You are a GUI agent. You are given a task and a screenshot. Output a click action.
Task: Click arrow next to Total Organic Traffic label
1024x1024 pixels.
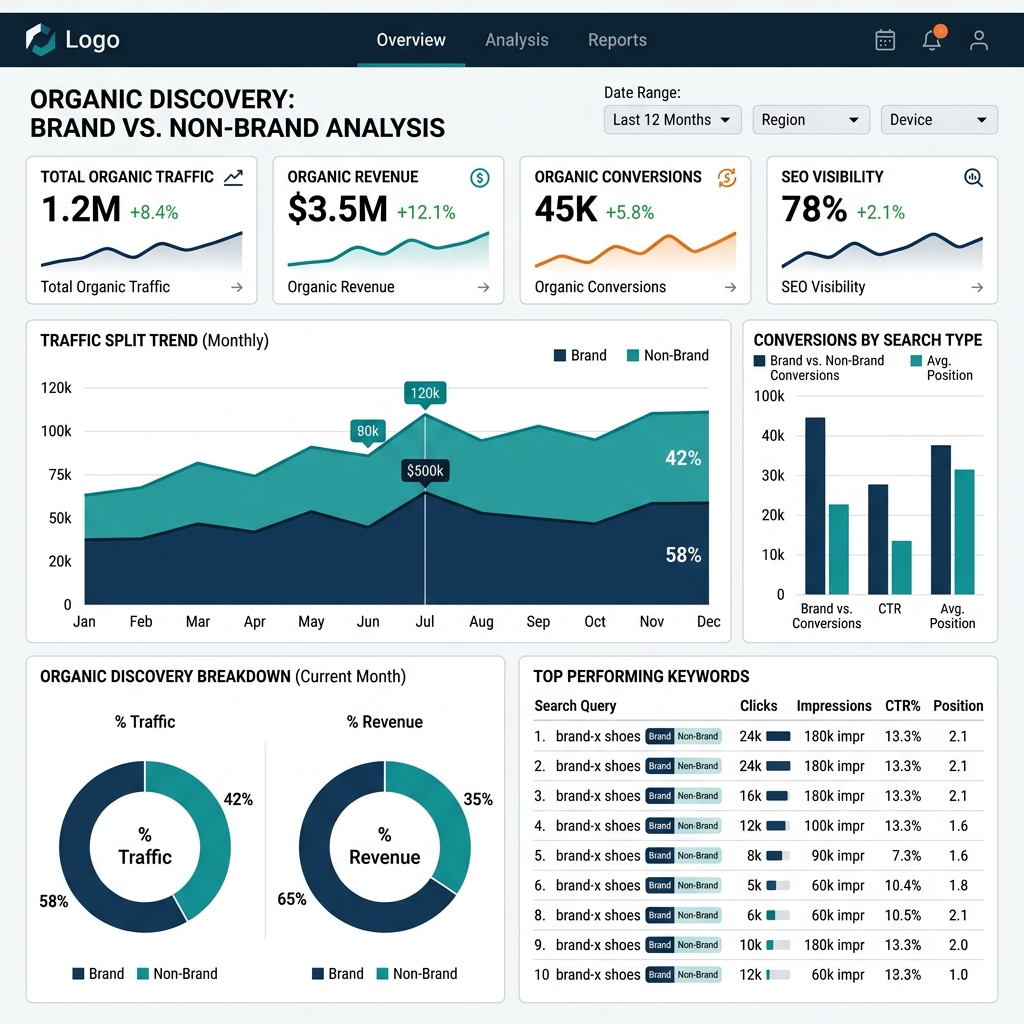click(237, 287)
